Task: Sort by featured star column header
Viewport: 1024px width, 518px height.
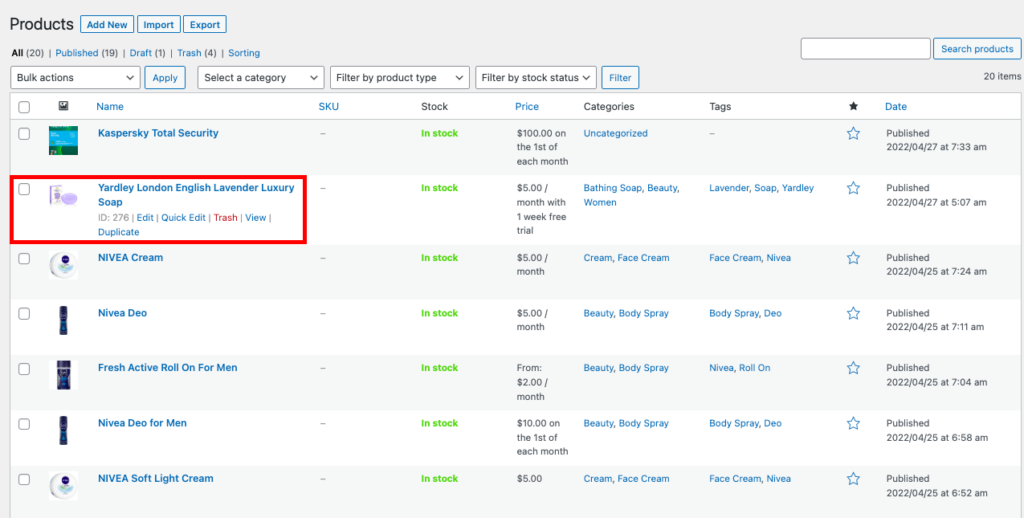Action: [x=853, y=106]
